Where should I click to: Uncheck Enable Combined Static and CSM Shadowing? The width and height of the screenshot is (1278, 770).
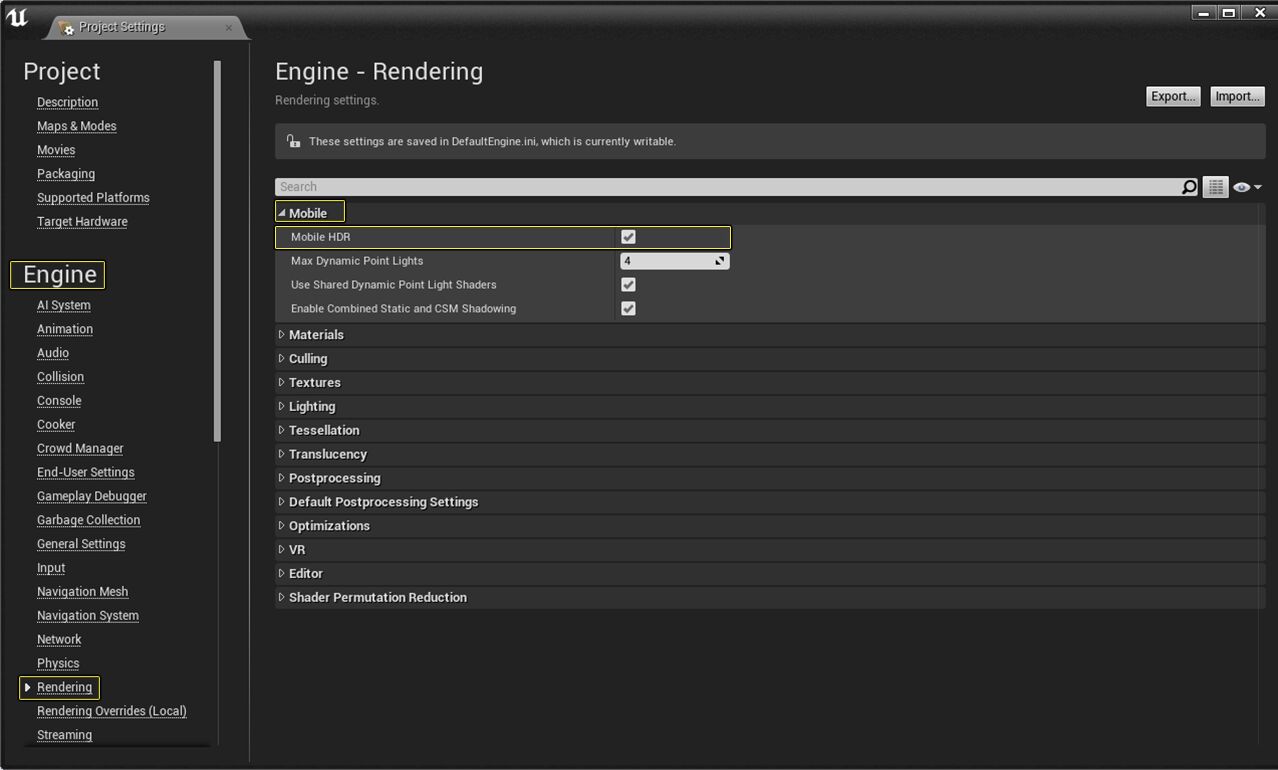coord(628,308)
